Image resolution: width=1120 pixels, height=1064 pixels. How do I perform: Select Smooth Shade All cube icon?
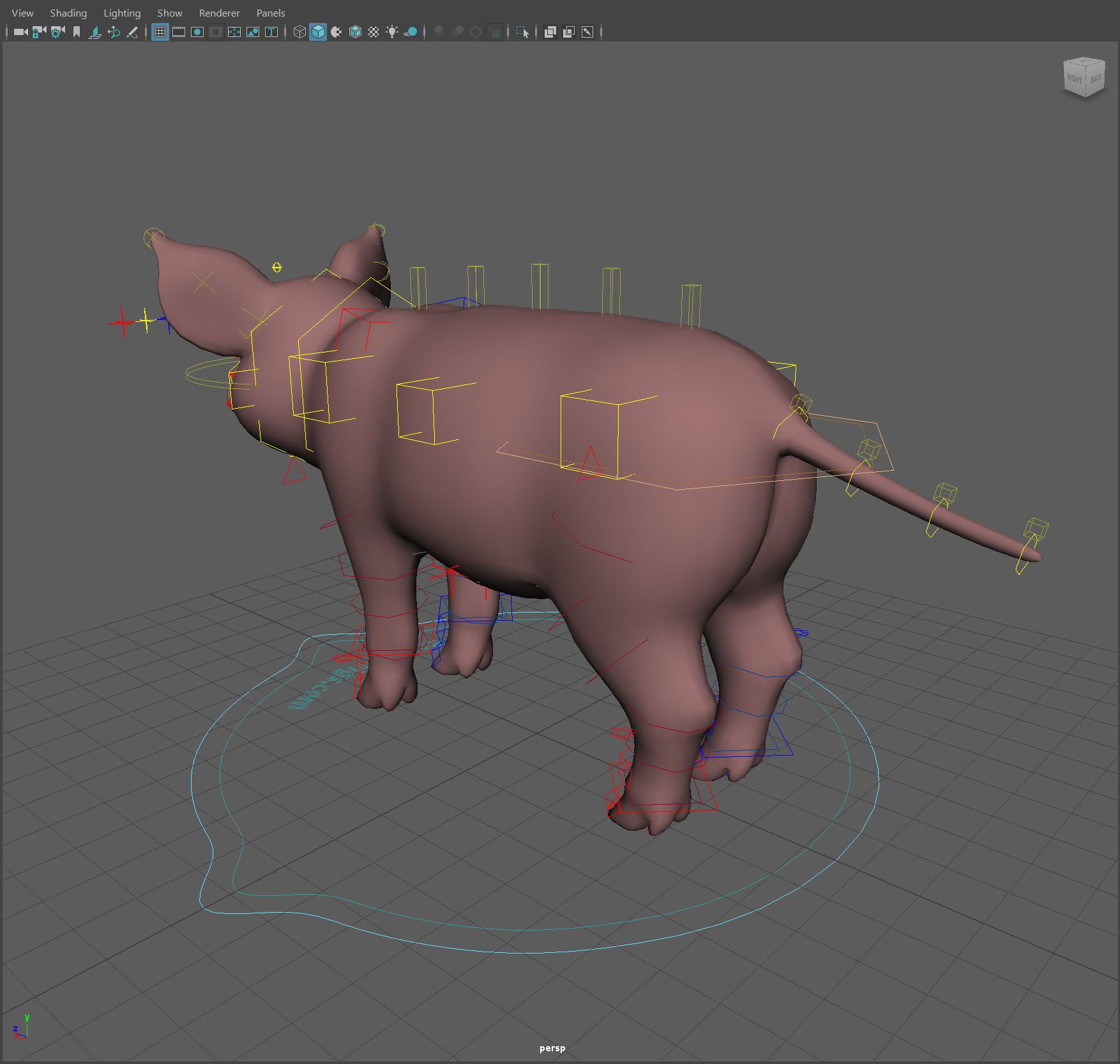(318, 32)
